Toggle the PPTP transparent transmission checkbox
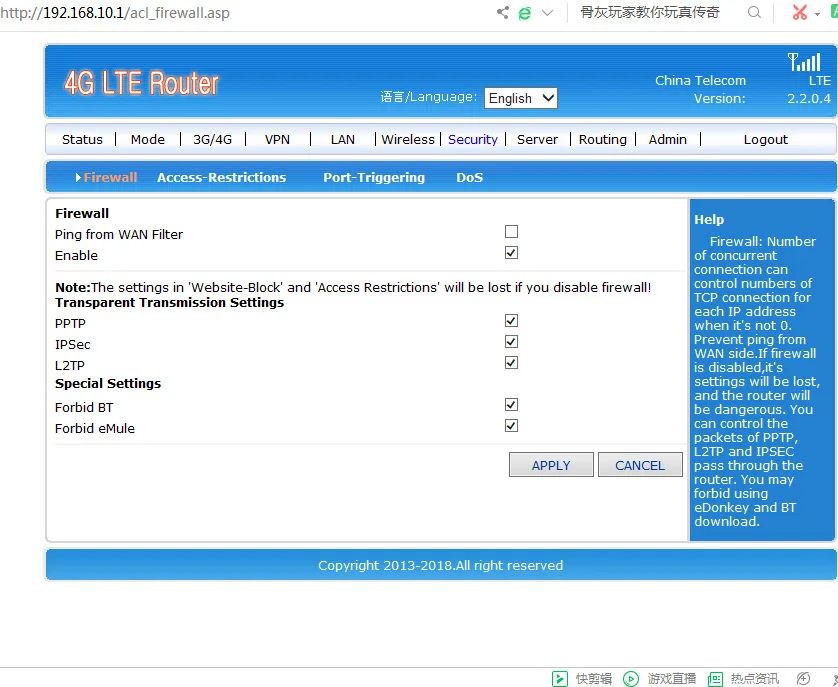Viewport: 838px width, 687px height. pos(511,320)
